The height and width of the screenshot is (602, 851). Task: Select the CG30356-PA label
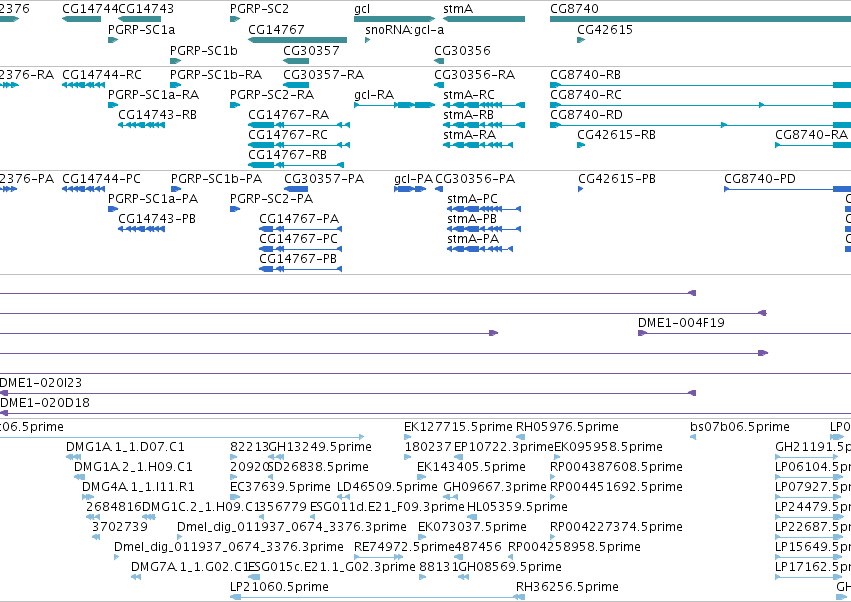(475, 179)
